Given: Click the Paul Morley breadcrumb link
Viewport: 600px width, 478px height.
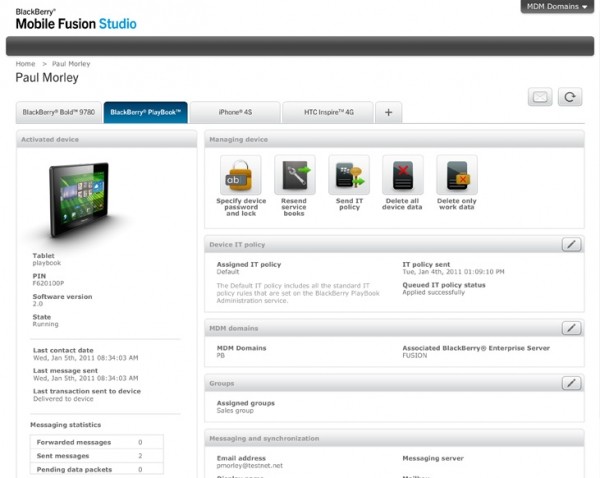Looking at the screenshot, I should (x=71, y=64).
